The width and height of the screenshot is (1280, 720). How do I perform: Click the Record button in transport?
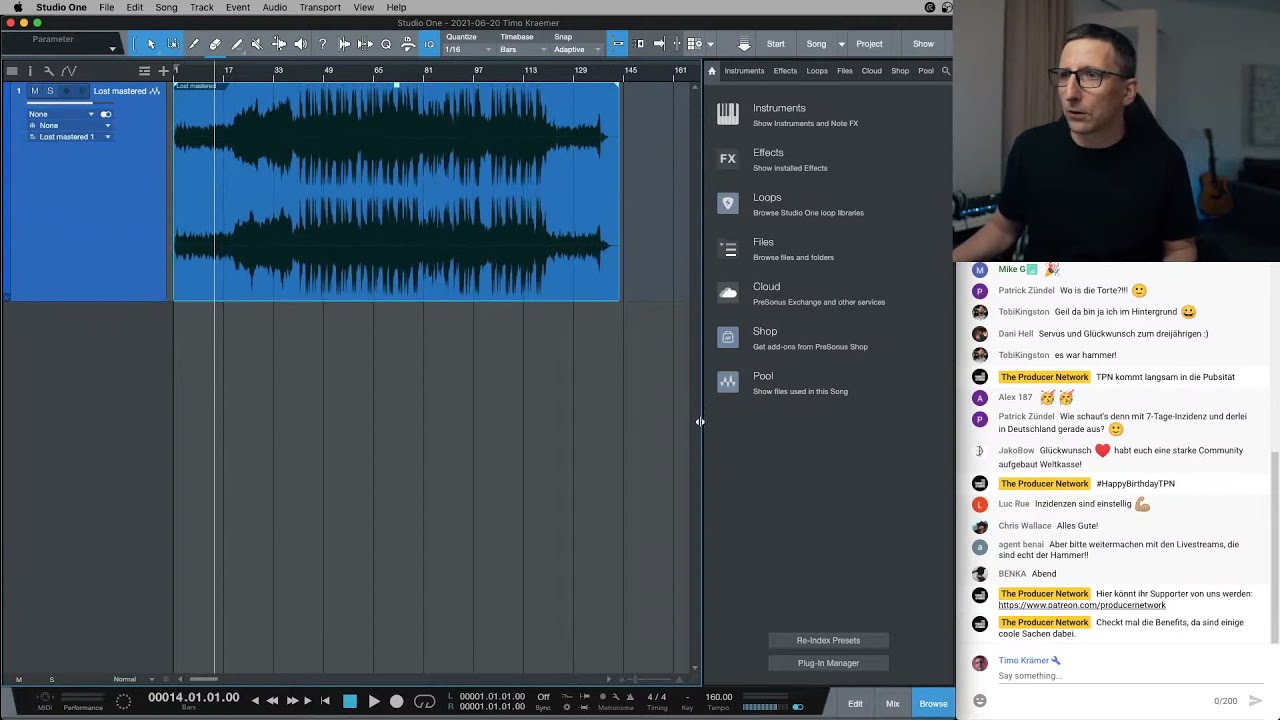pyautogui.click(x=396, y=702)
